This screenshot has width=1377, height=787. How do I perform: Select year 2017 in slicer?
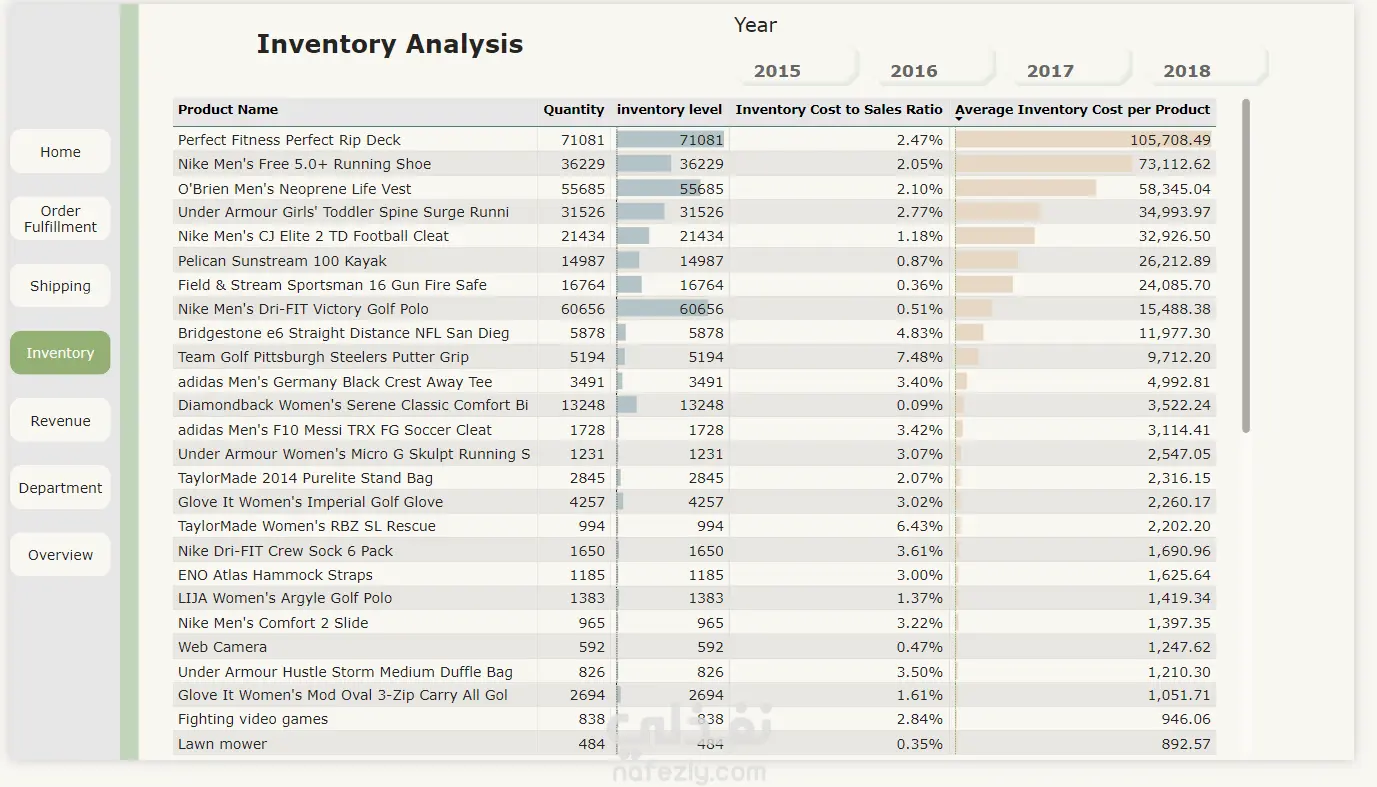[x=1050, y=71]
